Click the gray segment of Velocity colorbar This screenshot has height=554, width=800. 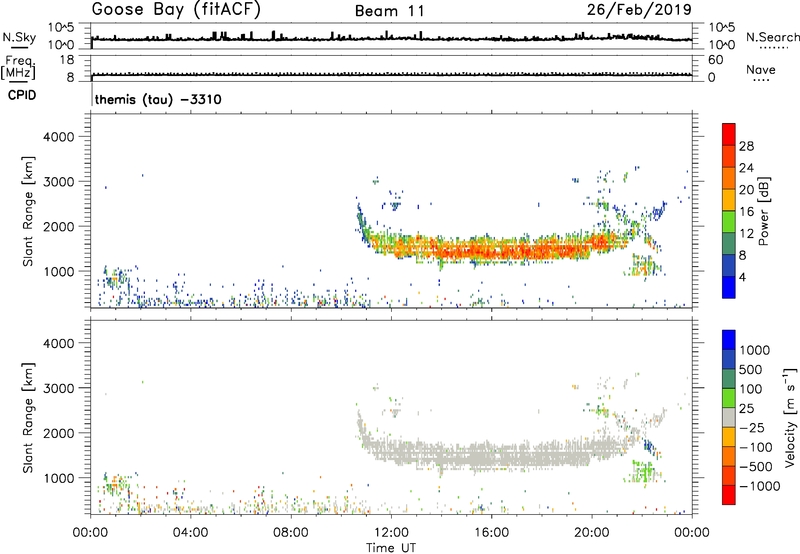pyautogui.click(x=729, y=418)
